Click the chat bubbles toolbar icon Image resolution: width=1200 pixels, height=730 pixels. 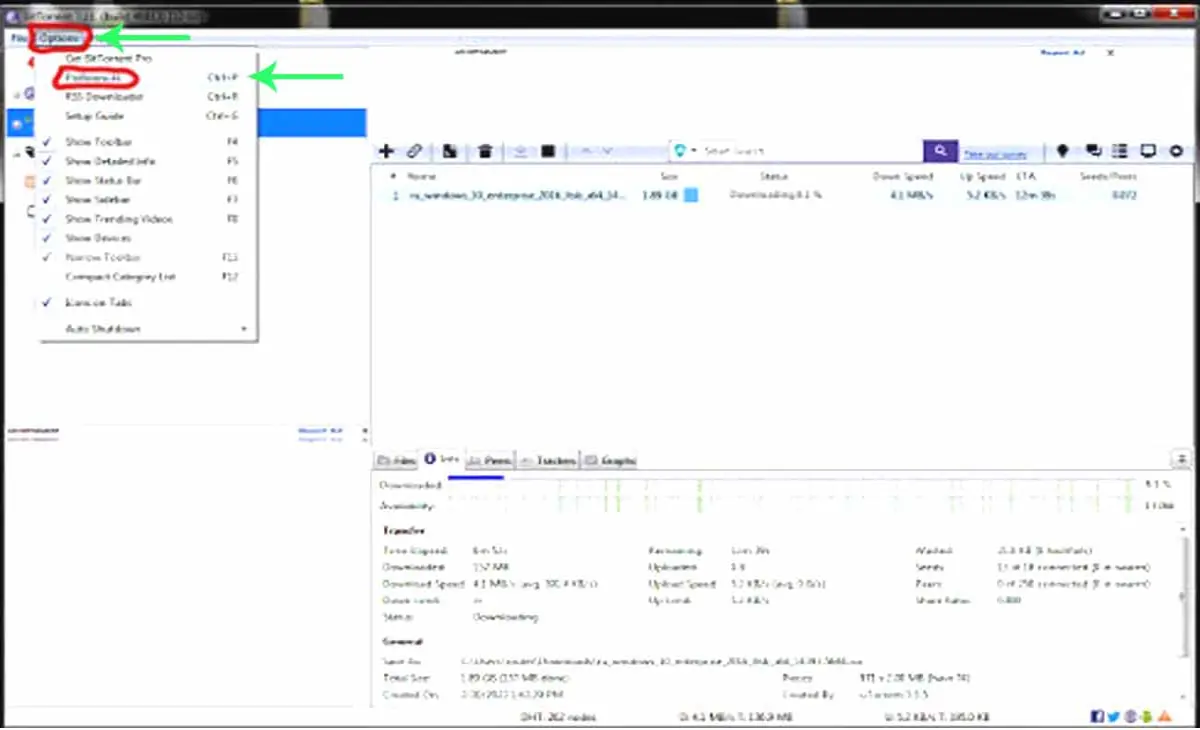1094,151
